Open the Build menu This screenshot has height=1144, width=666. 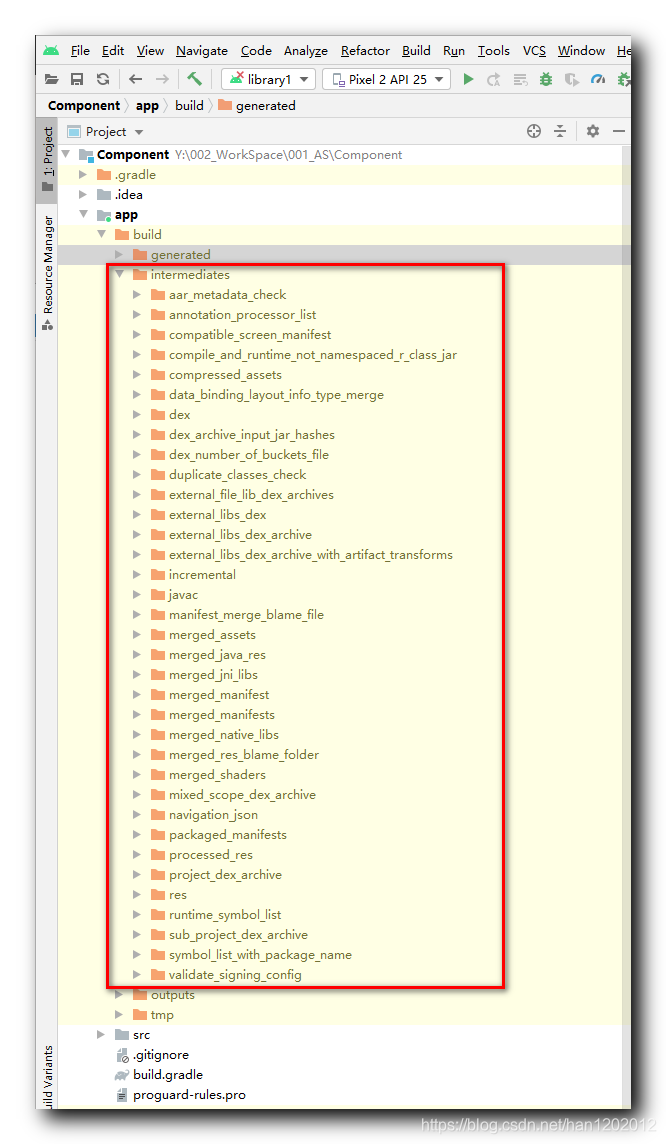(x=417, y=50)
